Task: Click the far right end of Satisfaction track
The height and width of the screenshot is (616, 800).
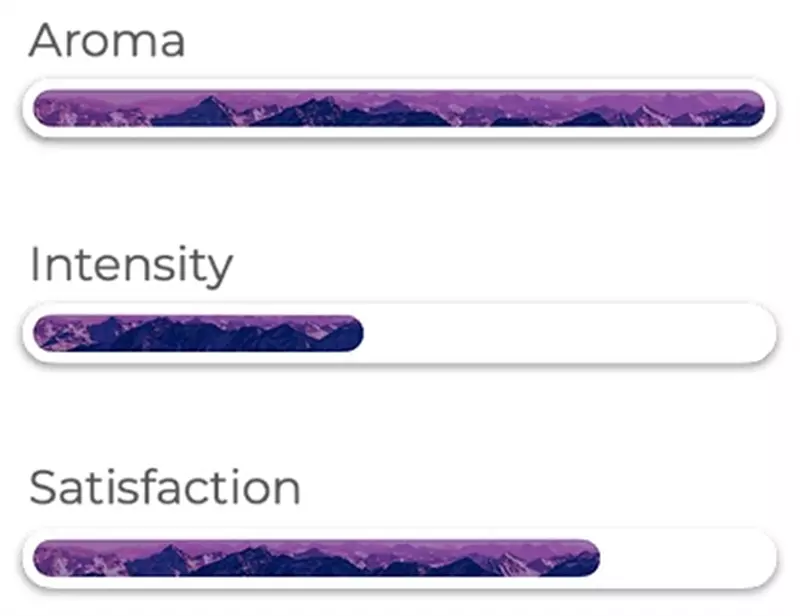Action: point(764,559)
